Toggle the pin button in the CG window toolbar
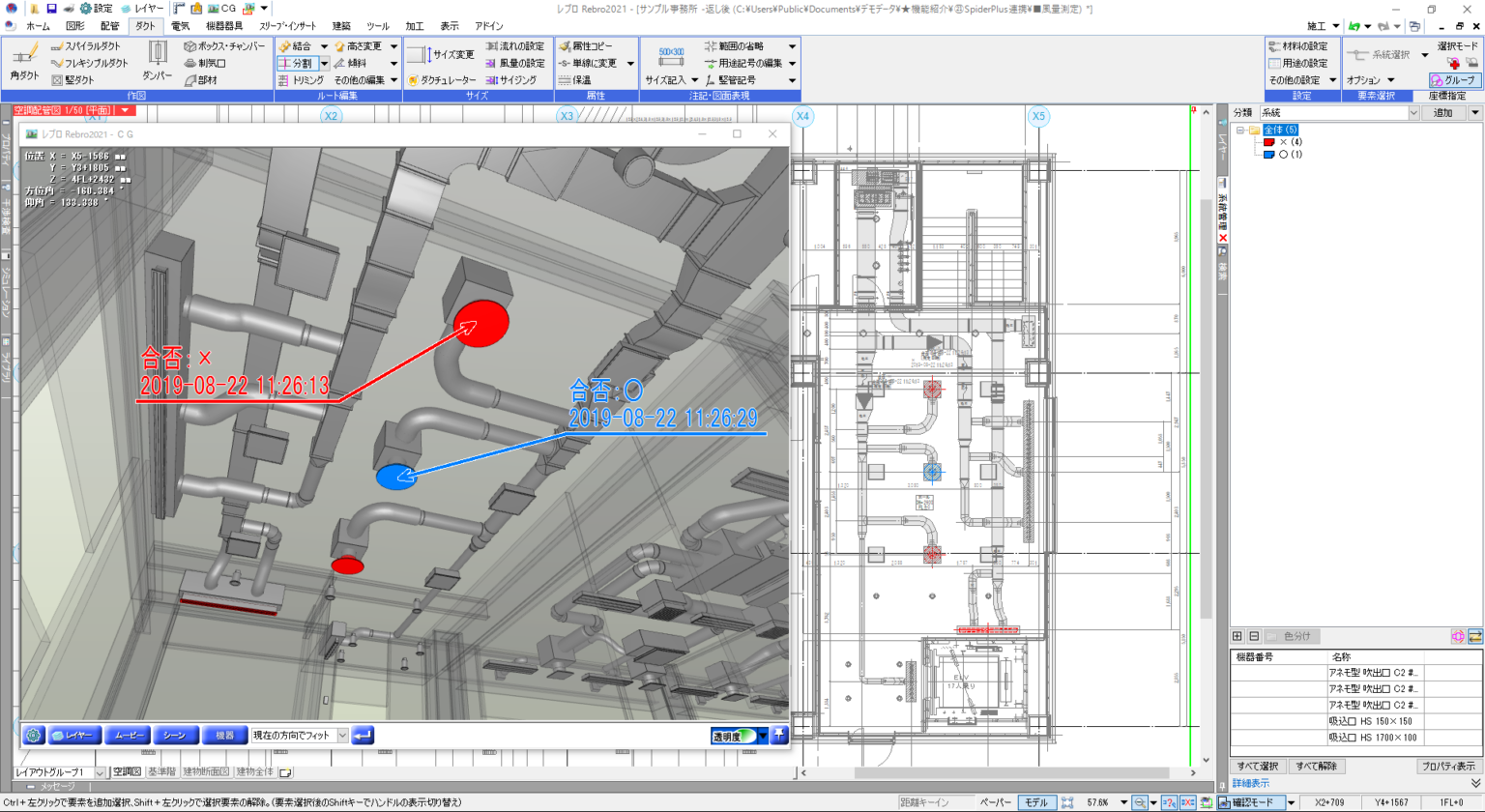 pos(779,736)
